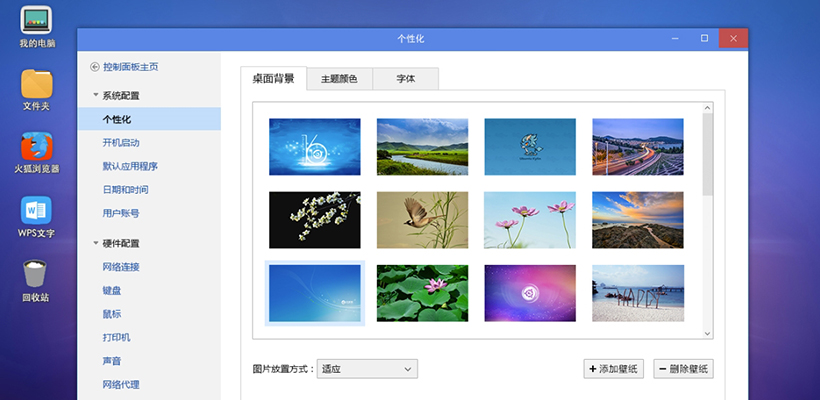Image resolution: width=820 pixels, height=400 pixels.
Task: Click the wallpaper list scroll-down arrow
Action: [x=708, y=334]
